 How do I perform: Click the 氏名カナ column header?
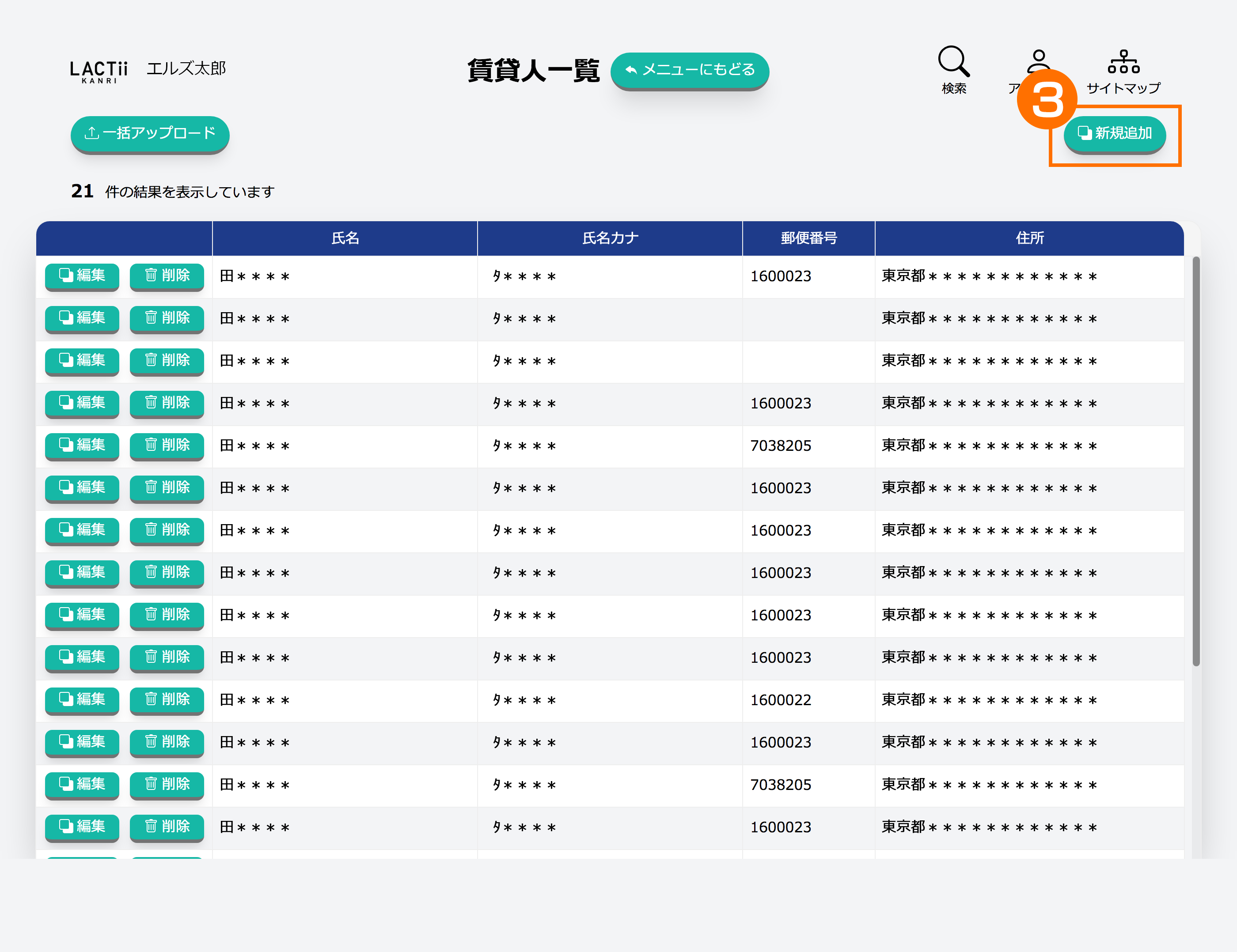(x=610, y=238)
